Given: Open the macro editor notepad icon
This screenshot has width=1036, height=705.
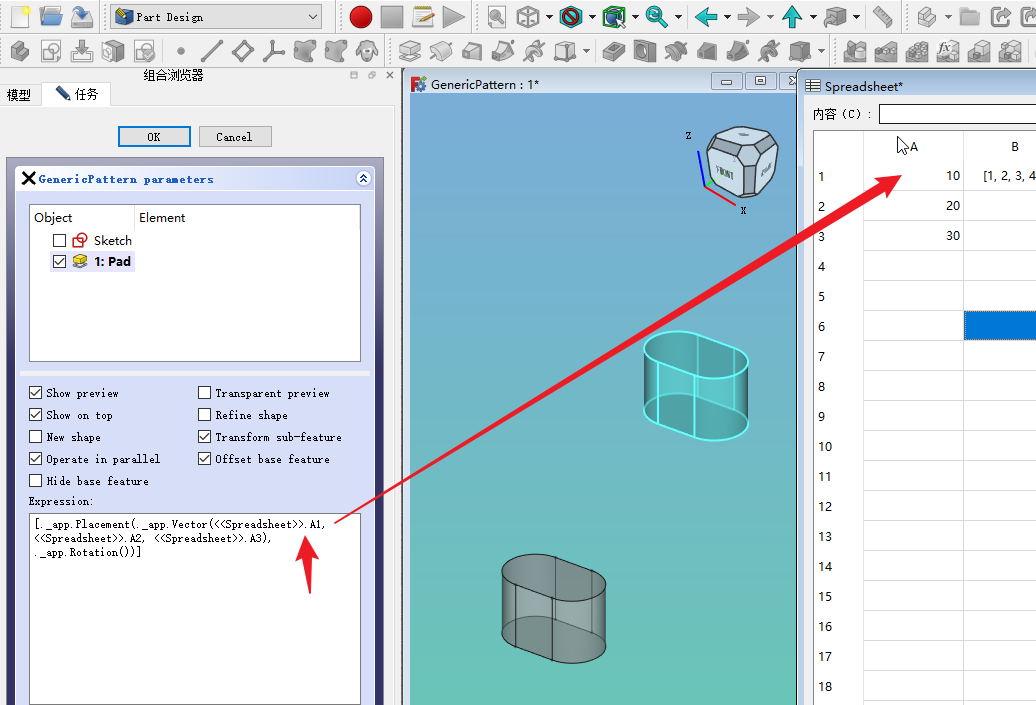Looking at the screenshot, I should tap(423, 17).
